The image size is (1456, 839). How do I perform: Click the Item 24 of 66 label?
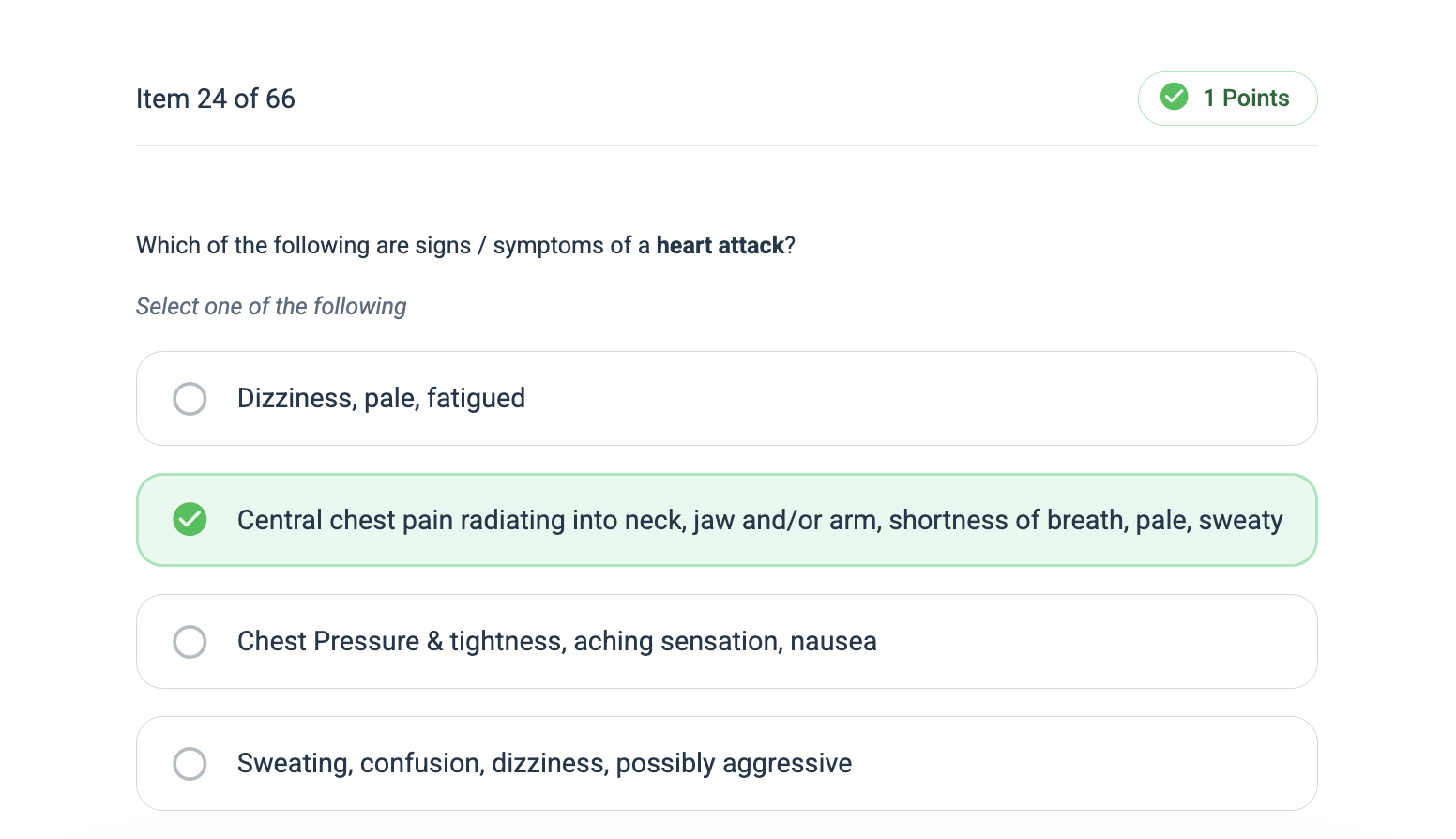[216, 99]
